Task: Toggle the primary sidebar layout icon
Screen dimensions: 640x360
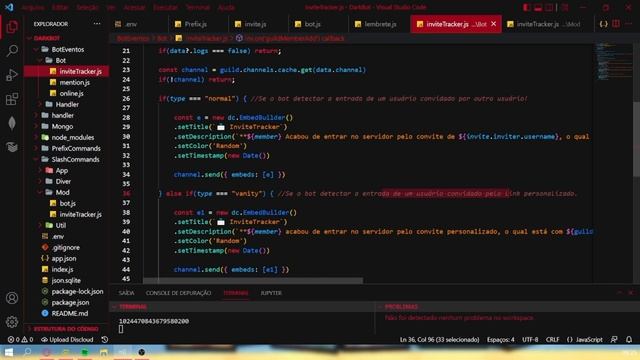Action: tap(527, 7)
